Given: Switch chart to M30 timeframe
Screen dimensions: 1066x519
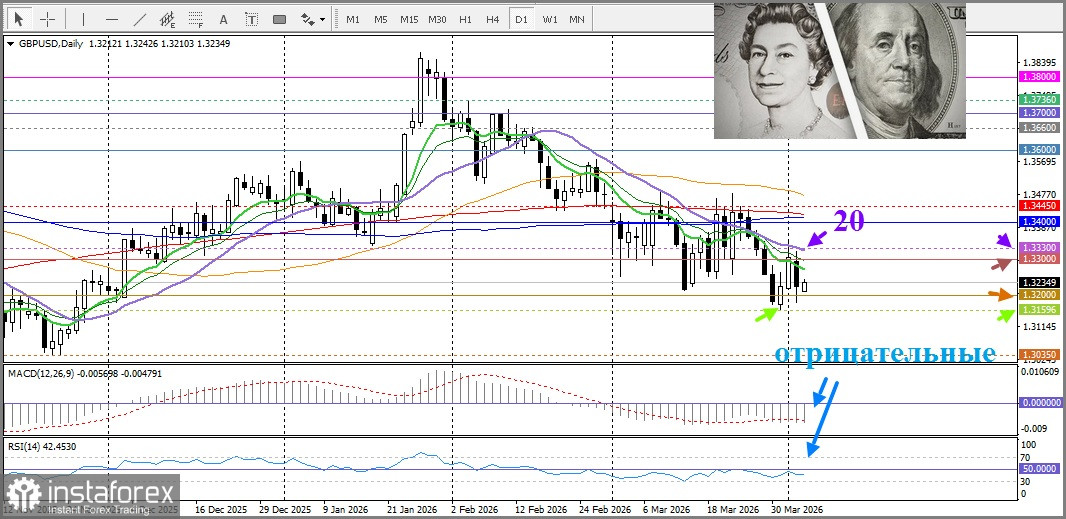Looking at the screenshot, I should pos(437,19).
